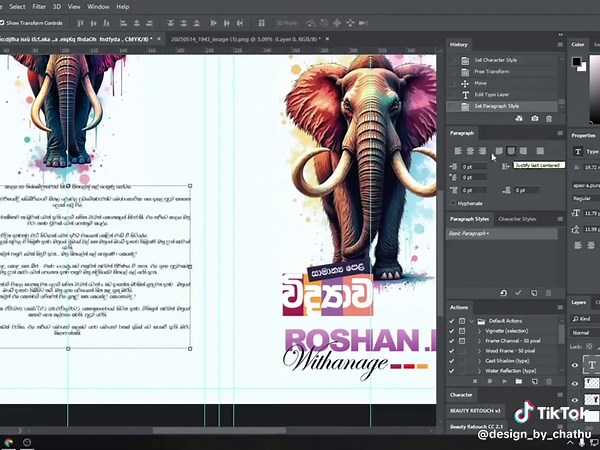Delete current history state with trash icon
The width and height of the screenshot is (600, 450).
tap(549, 119)
